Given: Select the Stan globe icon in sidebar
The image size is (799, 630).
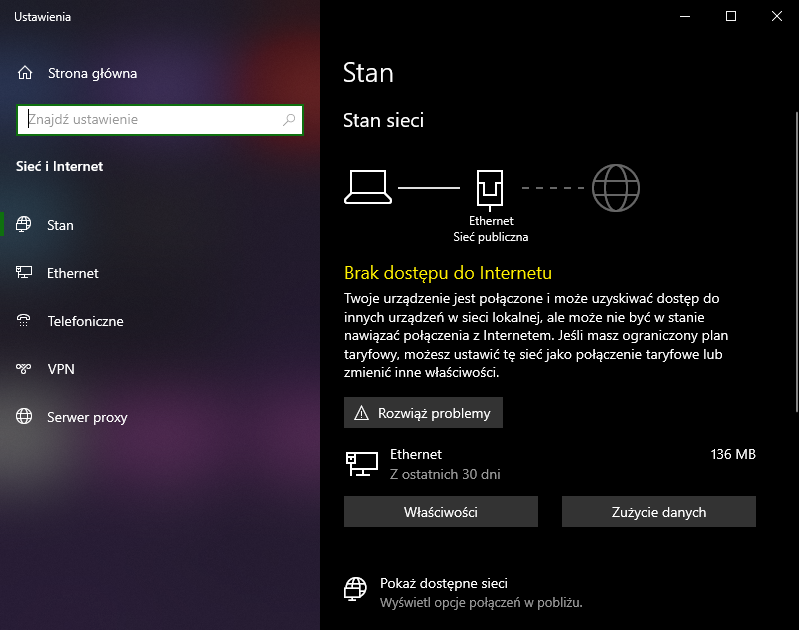Looking at the screenshot, I should pyautogui.click(x=23, y=224).
